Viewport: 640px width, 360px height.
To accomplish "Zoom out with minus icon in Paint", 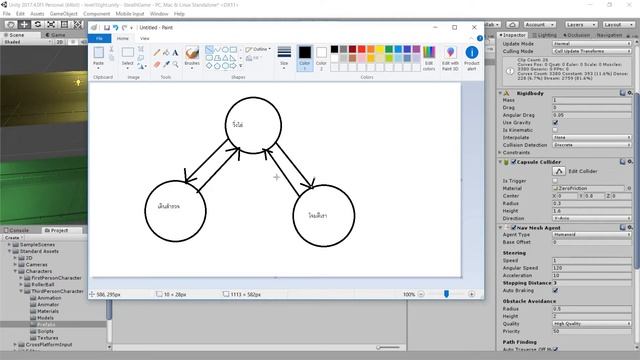I will [421, 294].
